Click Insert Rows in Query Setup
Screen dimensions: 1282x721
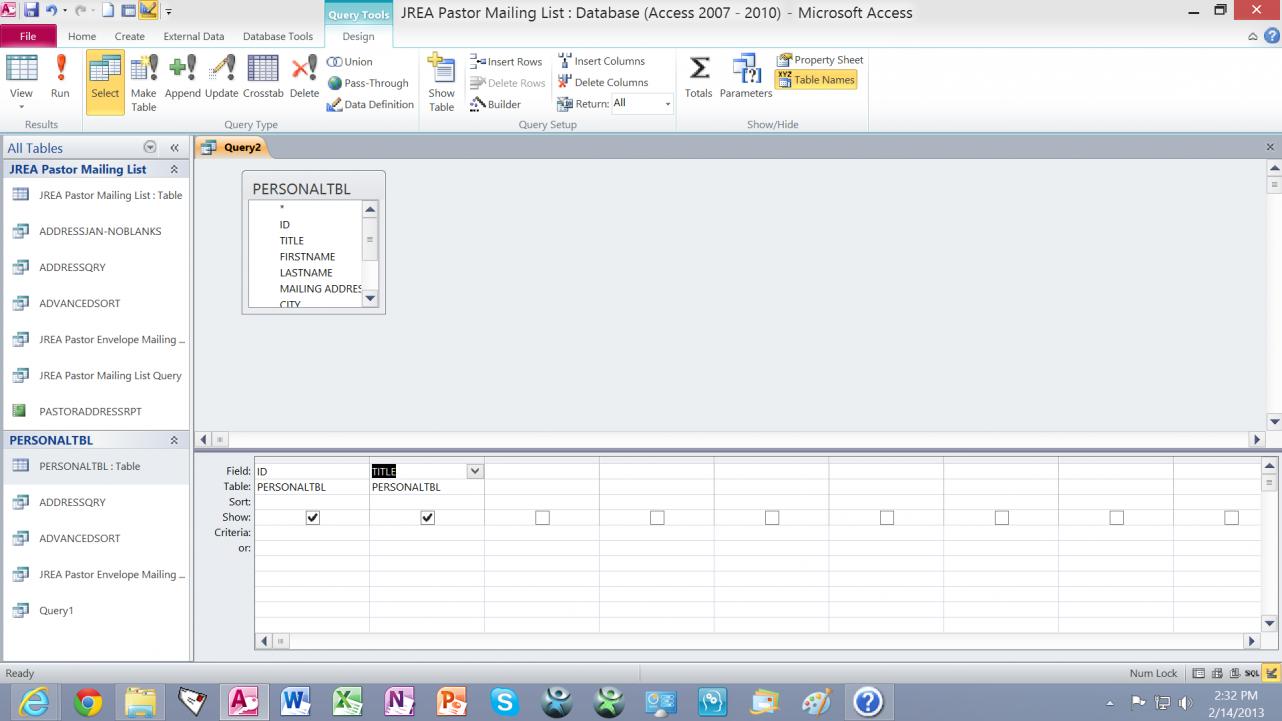[506, 62]
